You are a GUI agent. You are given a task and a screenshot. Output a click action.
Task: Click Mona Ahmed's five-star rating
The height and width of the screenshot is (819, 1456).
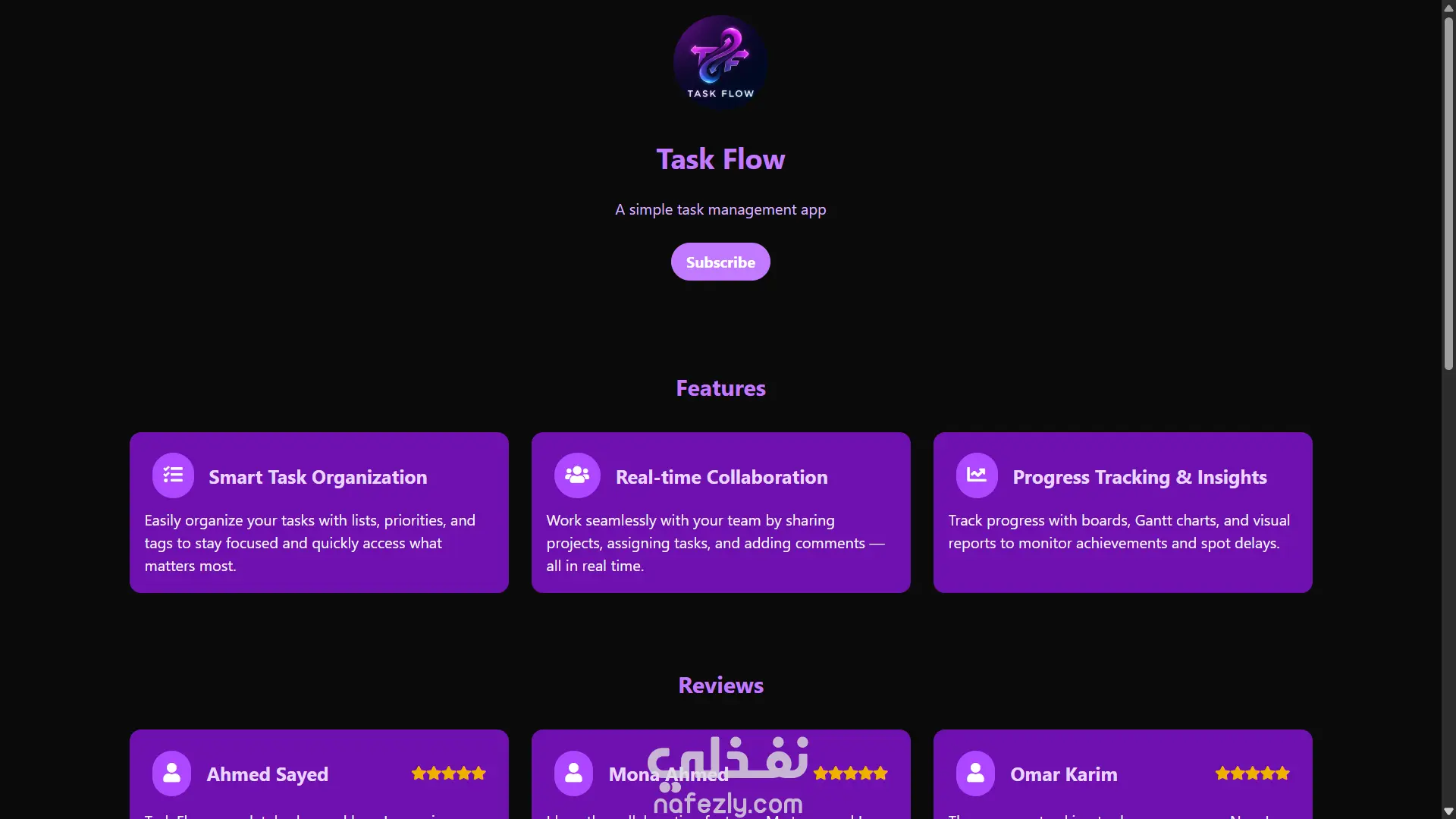coord(851,773)
